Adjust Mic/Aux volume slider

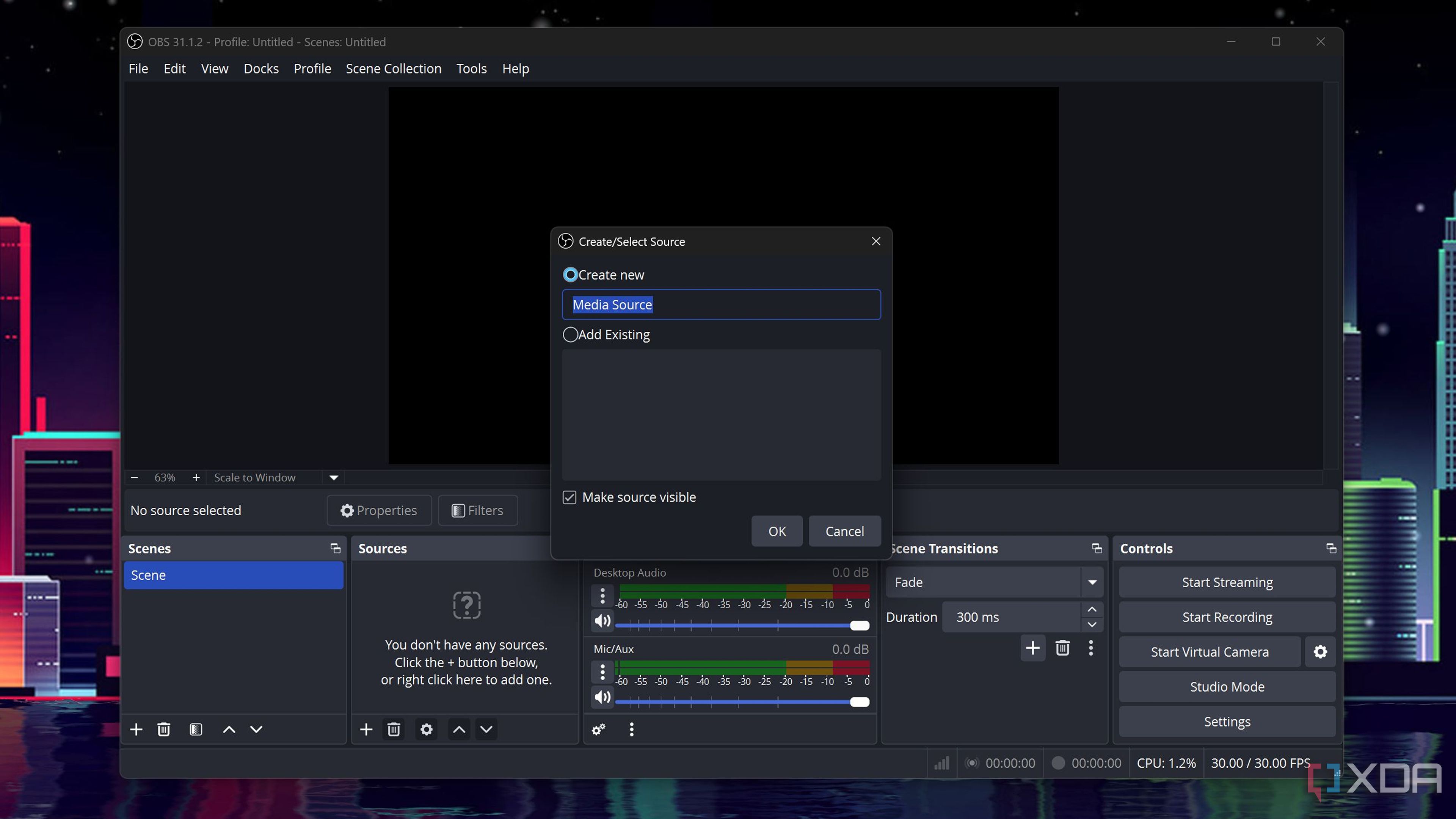click(742, 701)
